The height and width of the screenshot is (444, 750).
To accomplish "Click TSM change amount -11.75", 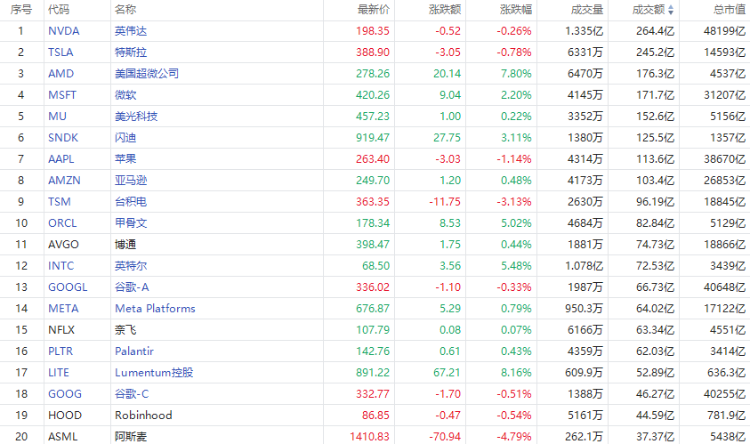I will click(x=445, y=202).
